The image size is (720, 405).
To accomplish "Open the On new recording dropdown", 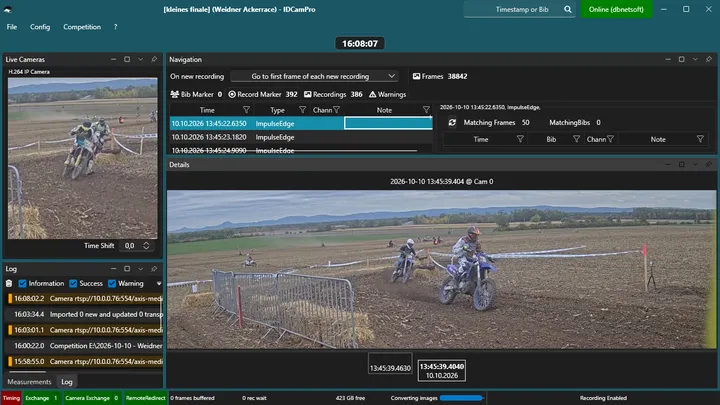I will pos(314,76).
